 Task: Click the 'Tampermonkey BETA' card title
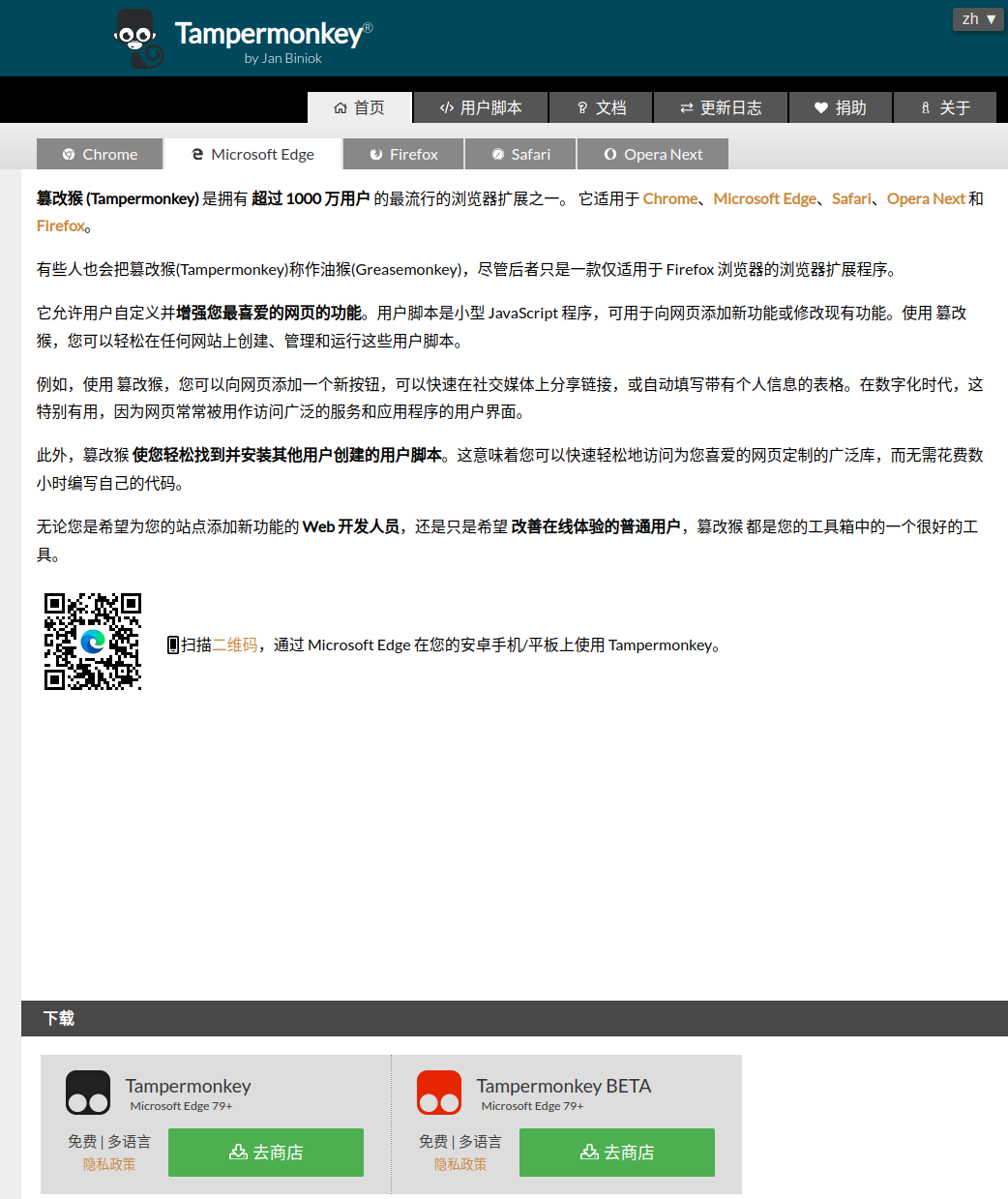coord(564,1086)
